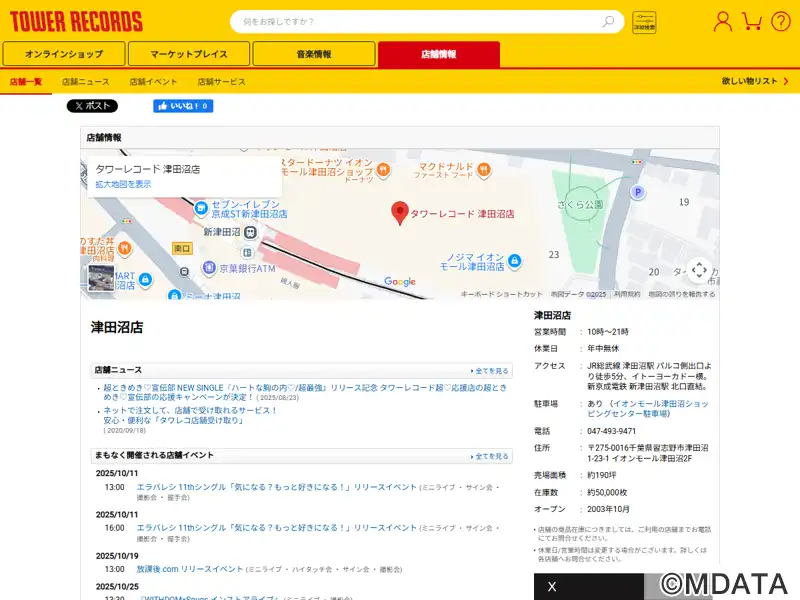Click 全てを見る in 店舗イベント section

click(490, 456)
